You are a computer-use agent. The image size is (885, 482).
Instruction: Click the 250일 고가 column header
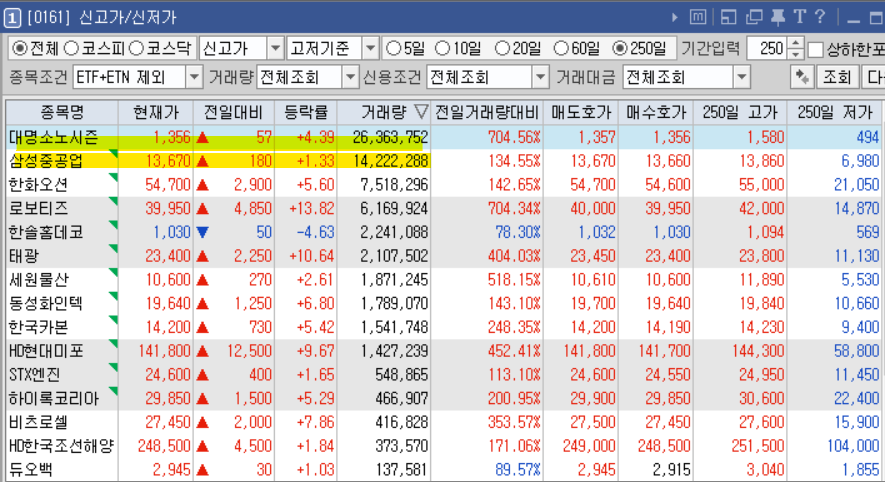tap(741, 112)
